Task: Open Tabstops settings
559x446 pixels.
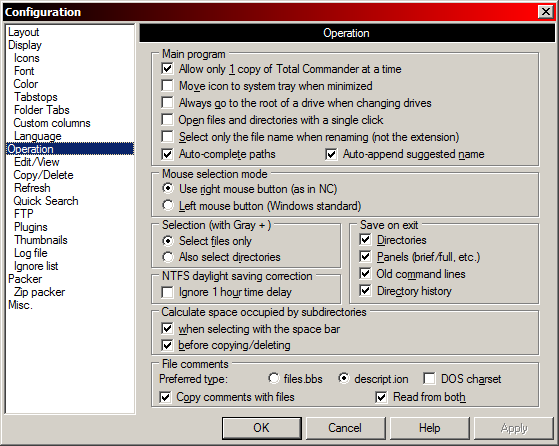Action: coord(36,97)
